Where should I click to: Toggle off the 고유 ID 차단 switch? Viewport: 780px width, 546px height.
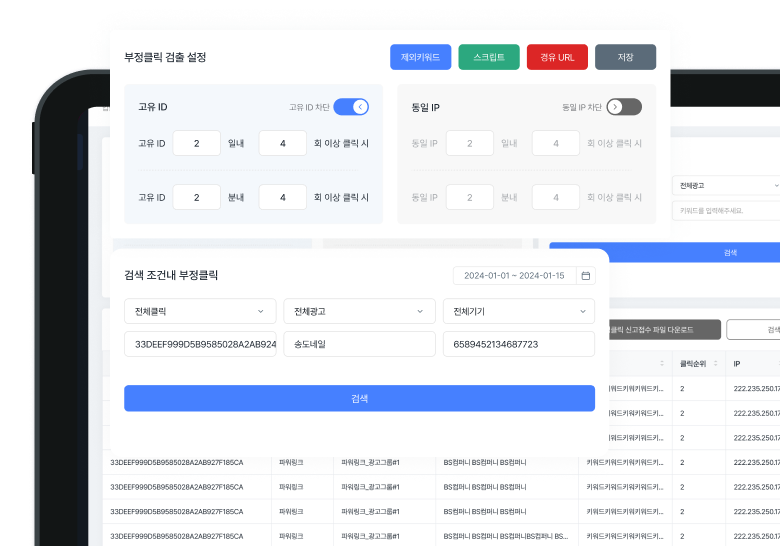point(351,107)
